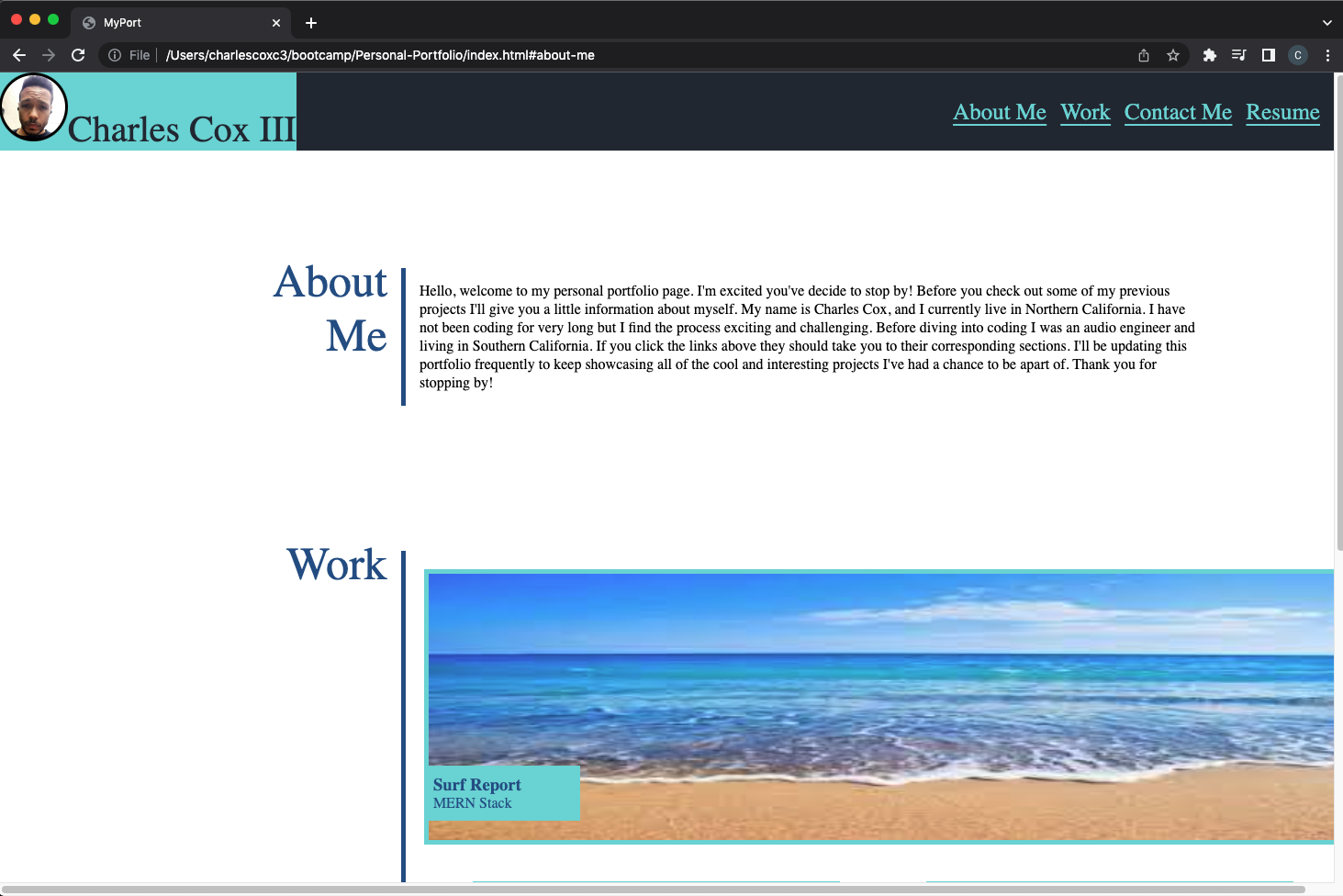The width and height of the screenshot is (1343, 896).
Task: Open the Work nav link
Action: tap(1085, 112)
